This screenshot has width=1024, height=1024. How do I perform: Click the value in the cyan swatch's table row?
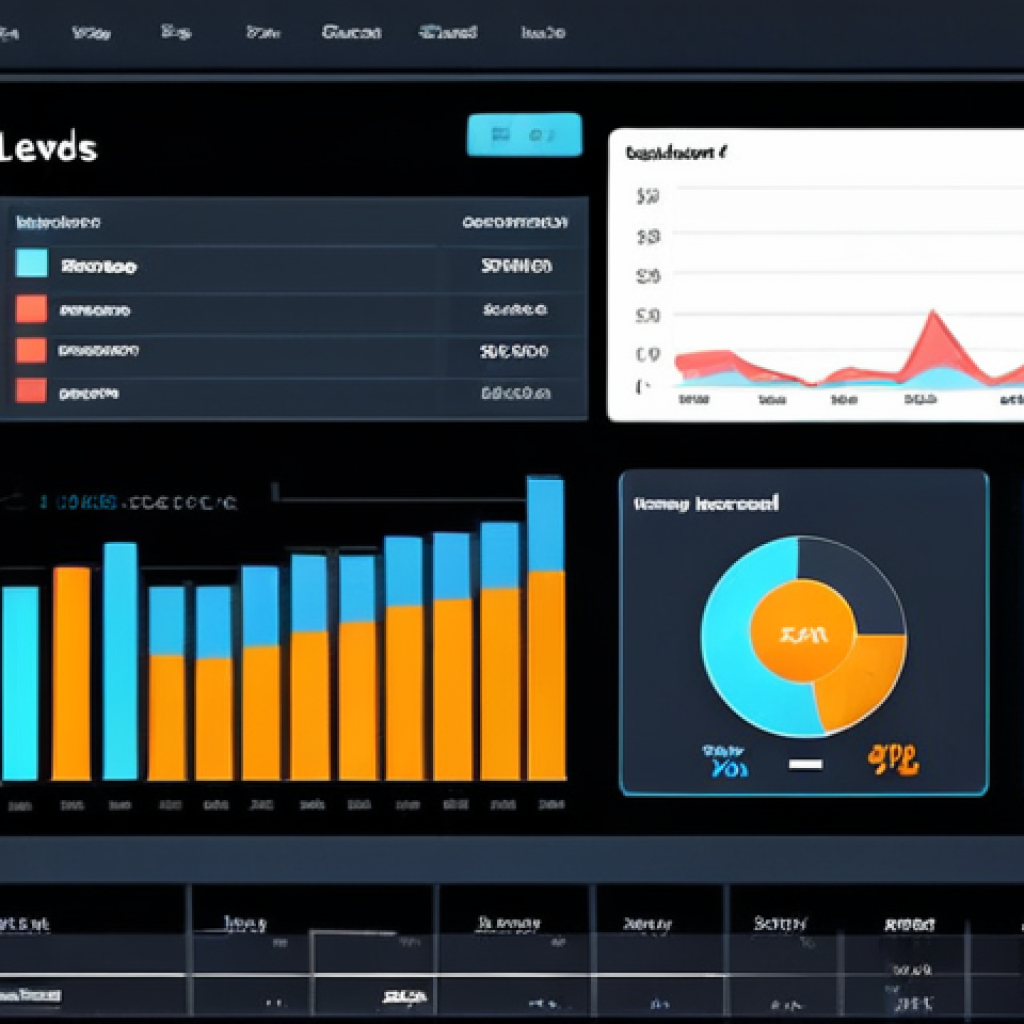(516, 266)
